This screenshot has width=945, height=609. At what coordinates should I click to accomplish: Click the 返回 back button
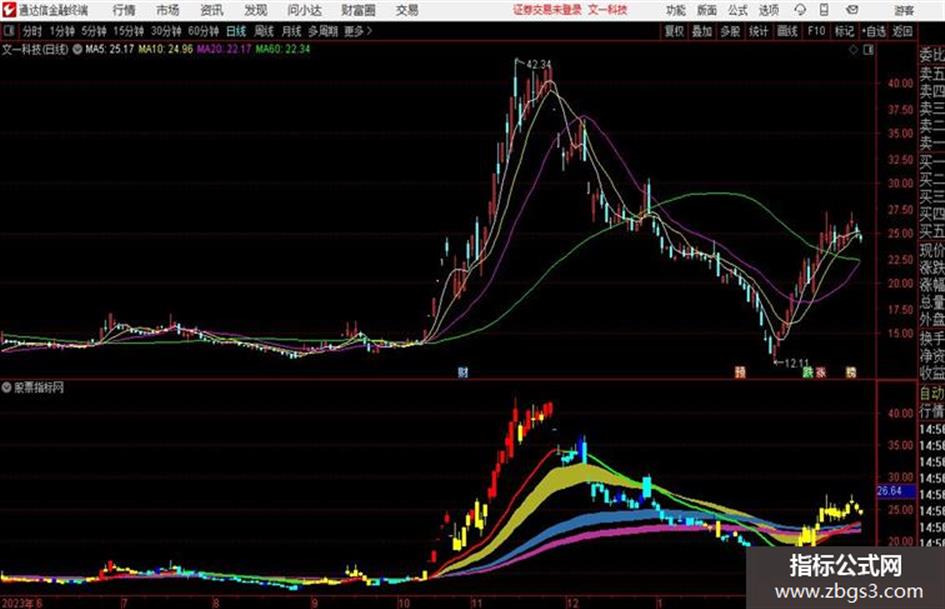[902, 31]
